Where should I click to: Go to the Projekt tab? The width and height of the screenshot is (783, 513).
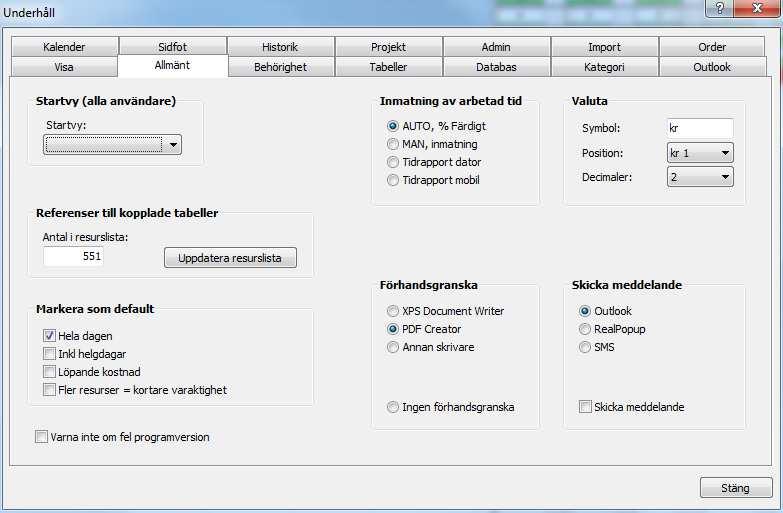pos(388,47)
